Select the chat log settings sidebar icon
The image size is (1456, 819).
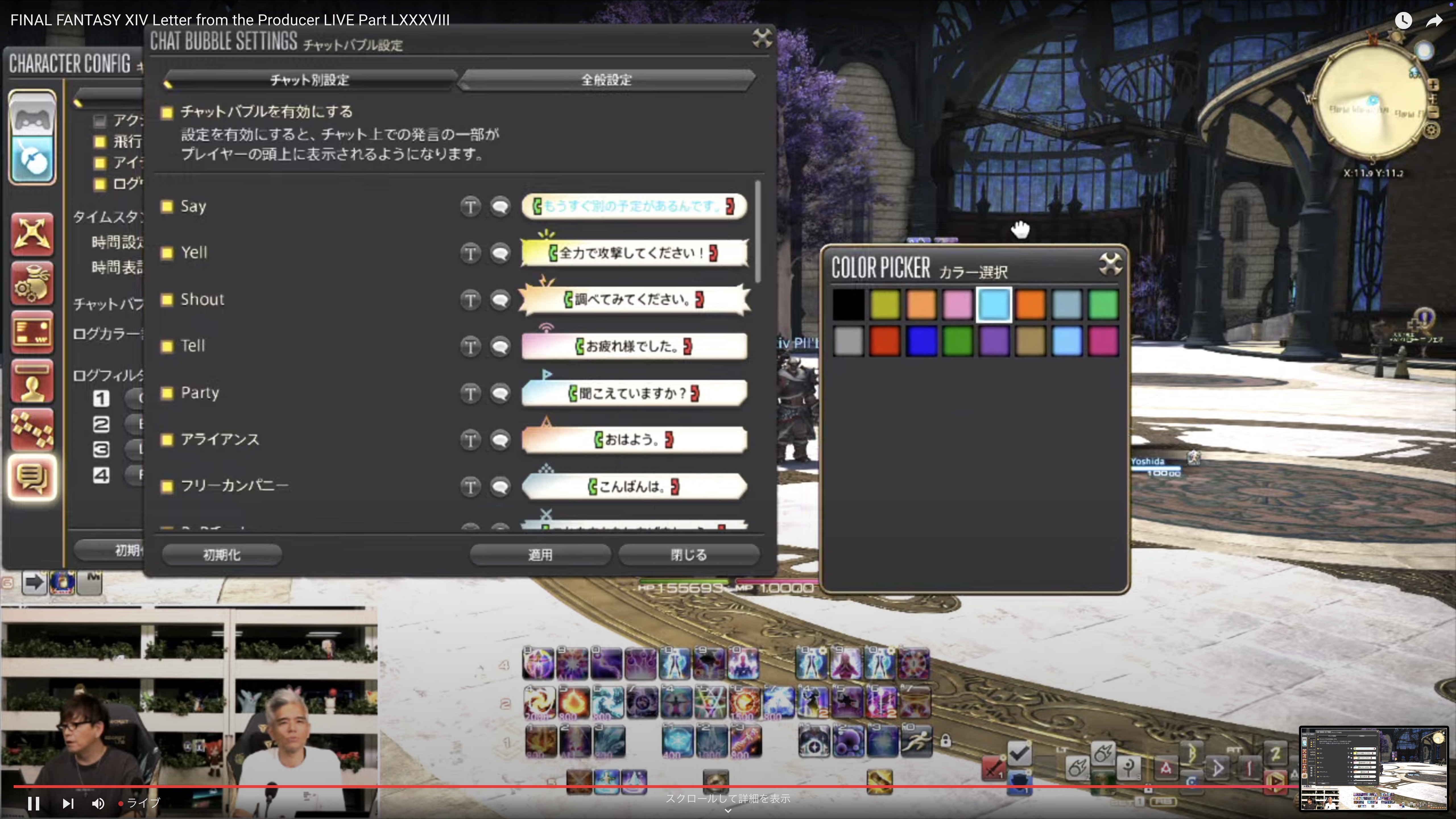click(x=32, y=478)
